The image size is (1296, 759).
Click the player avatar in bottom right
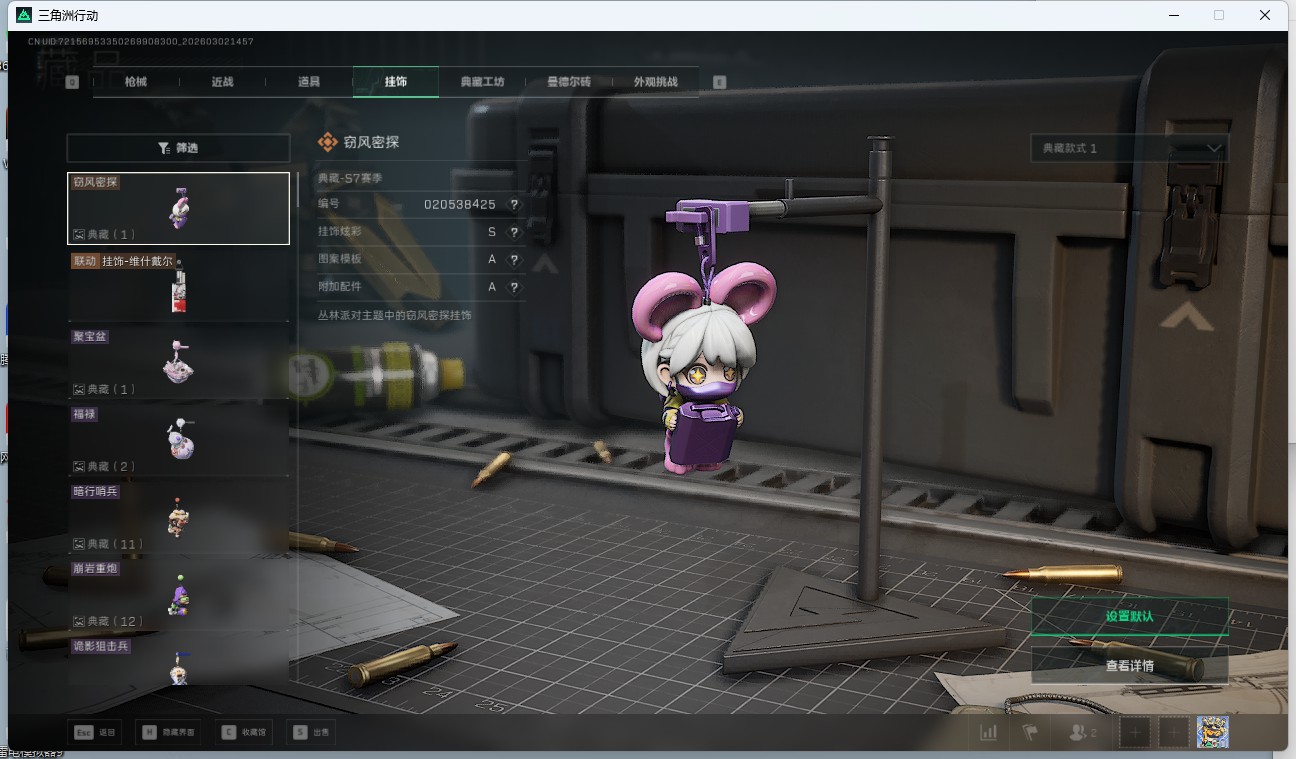point(1212,732)
